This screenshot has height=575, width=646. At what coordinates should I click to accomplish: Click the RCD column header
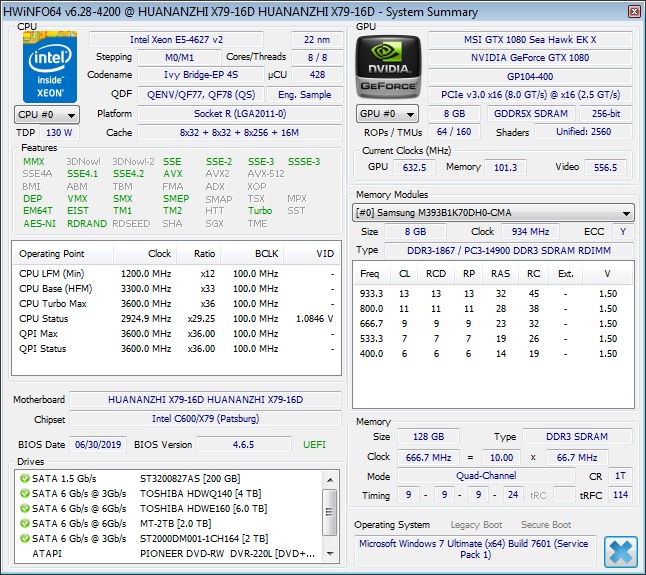pyautogui.click(x=436, y=273)
